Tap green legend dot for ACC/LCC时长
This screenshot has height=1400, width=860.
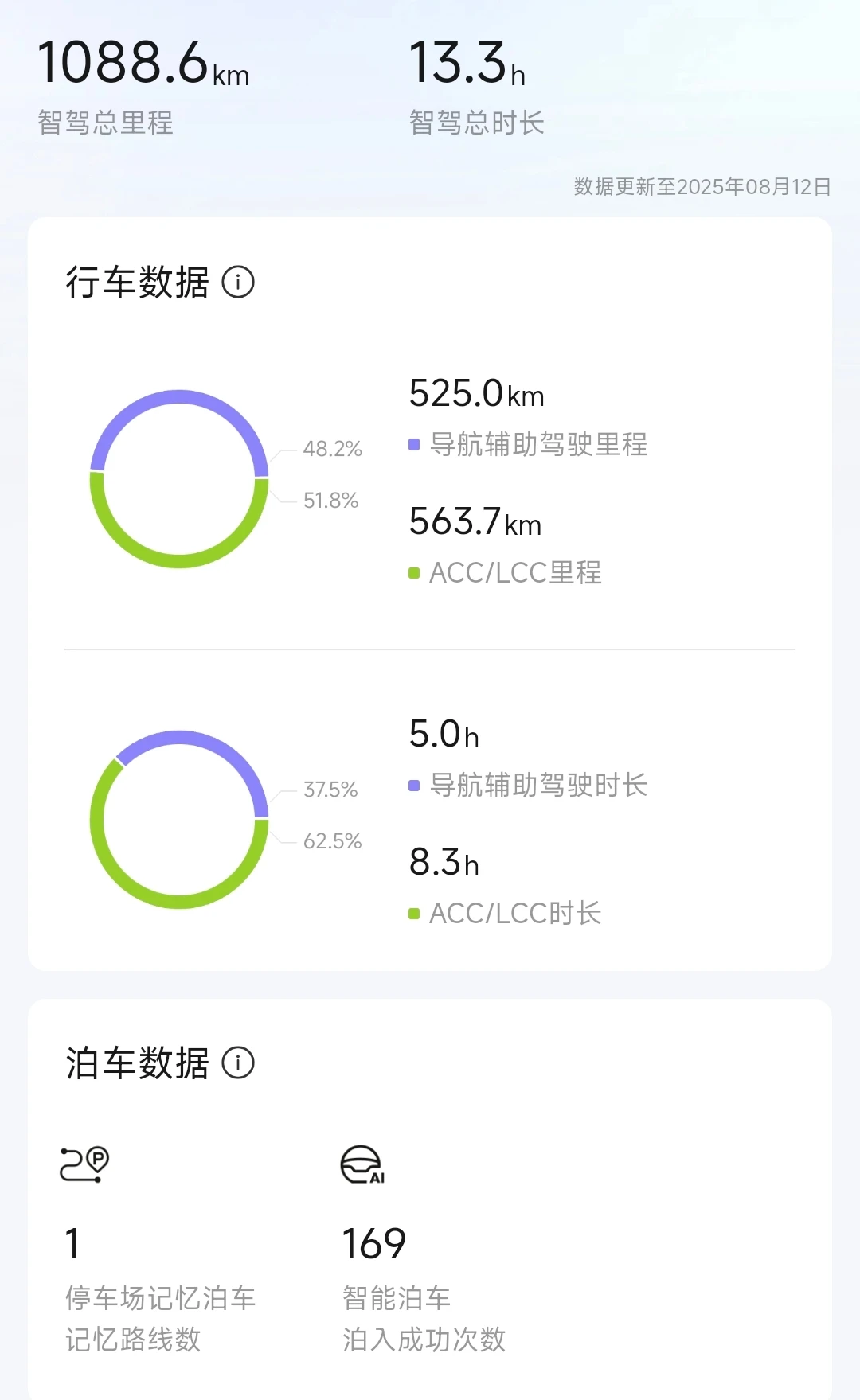click(x=414, y=914)
